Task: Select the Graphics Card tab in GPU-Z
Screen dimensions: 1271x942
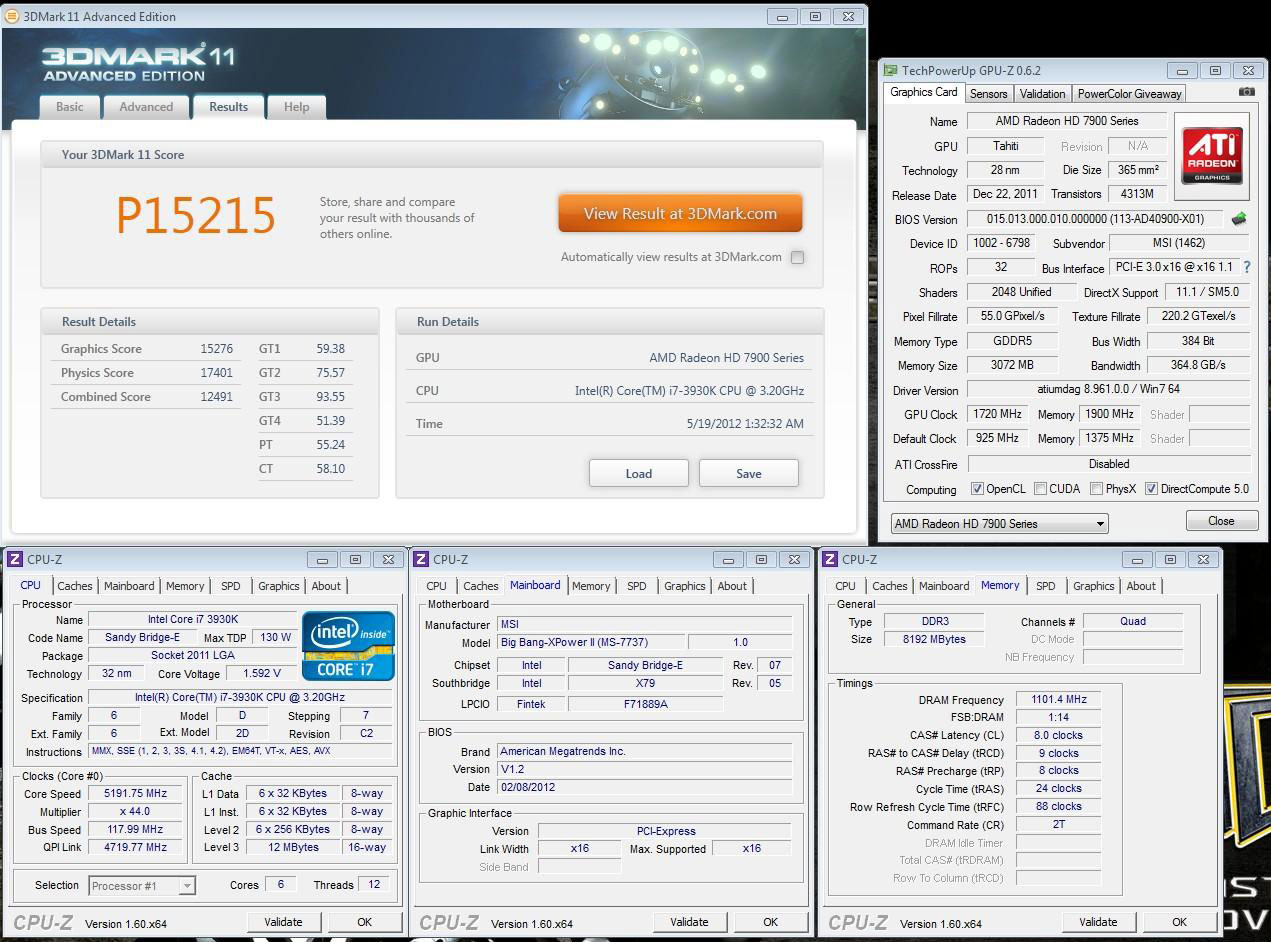Action: 924,92
